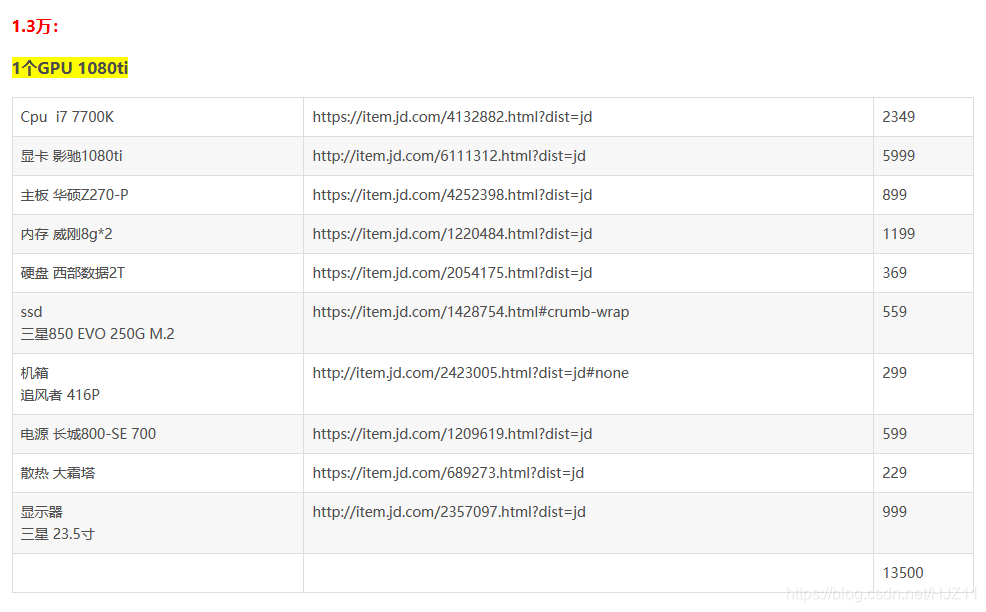Click the price 1199
The image size is (986, 612).
pos(899,234)
